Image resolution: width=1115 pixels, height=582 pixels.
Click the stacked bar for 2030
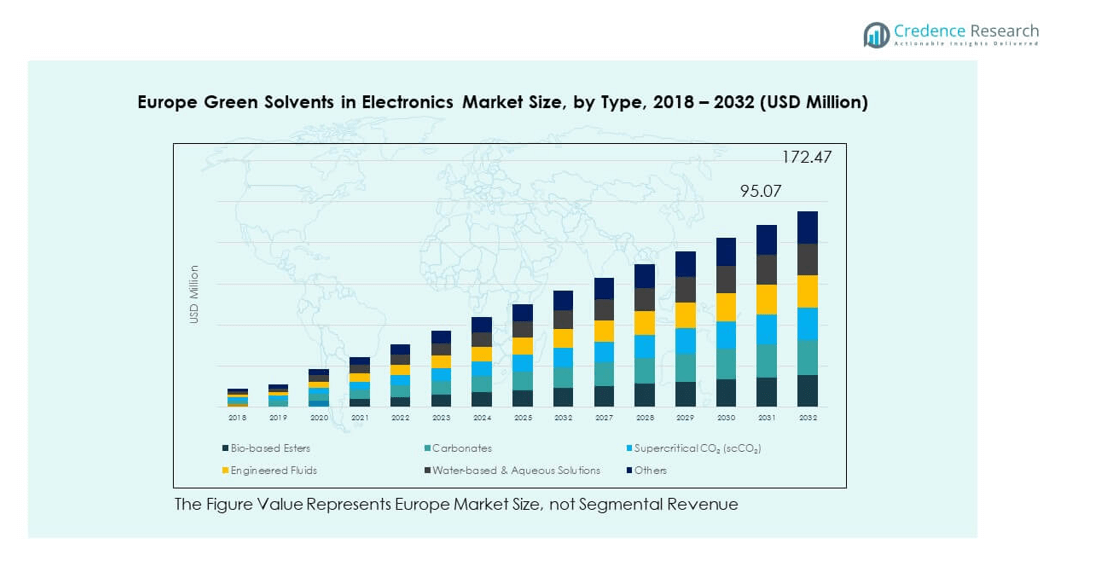[726, 322]
